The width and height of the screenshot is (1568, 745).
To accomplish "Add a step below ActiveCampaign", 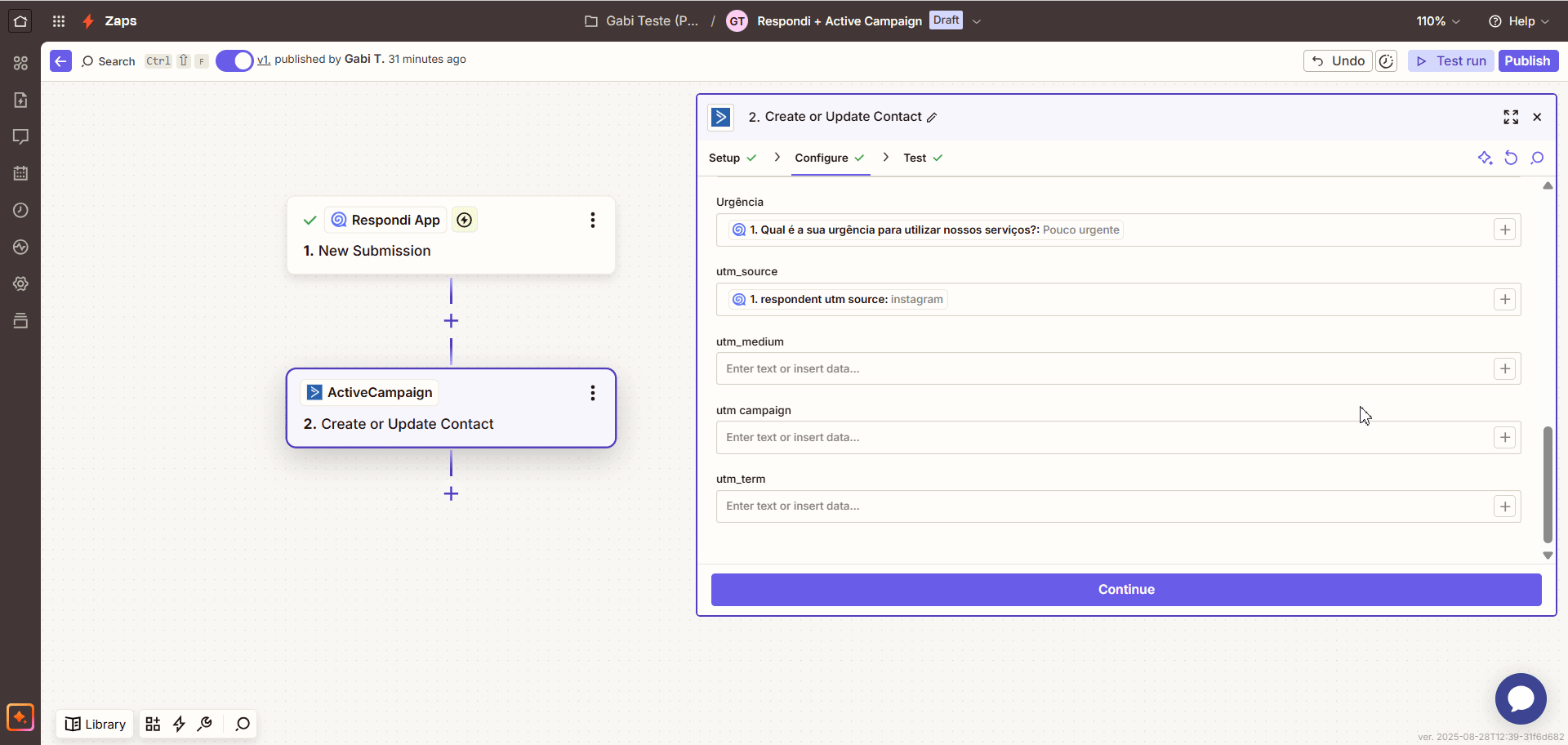I will 451,493.
